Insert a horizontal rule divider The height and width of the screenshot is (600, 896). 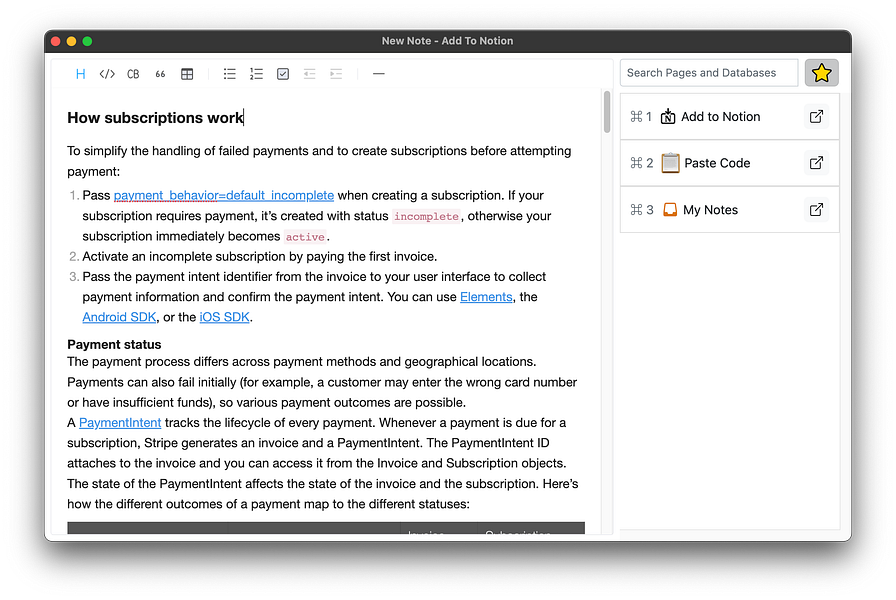pyautogui.click(x=379, y=73)
